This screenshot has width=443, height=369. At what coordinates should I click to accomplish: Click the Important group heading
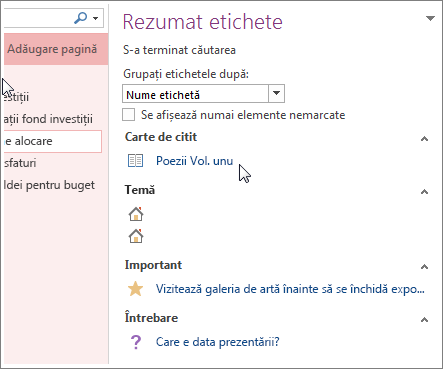tap(153, 265)
